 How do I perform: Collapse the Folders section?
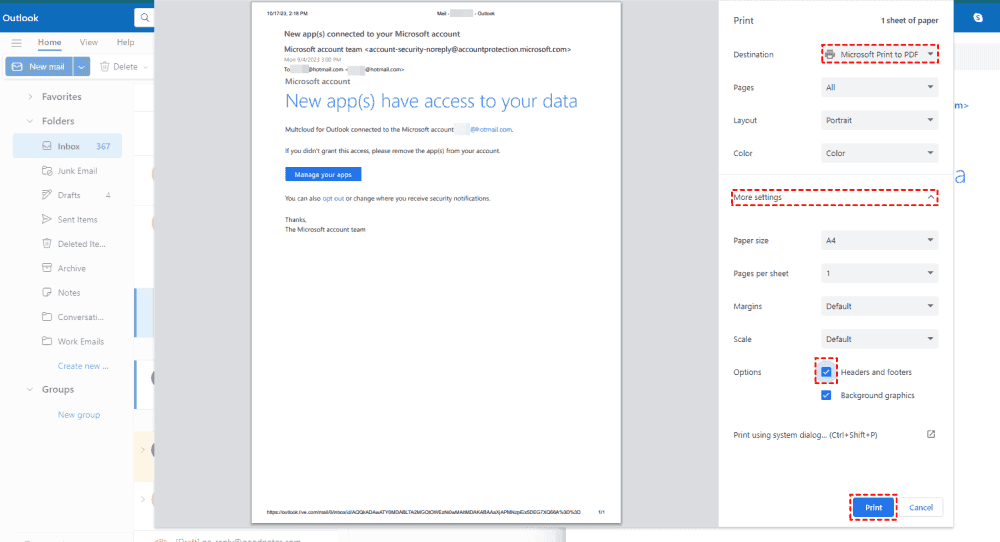pos(29,121)
